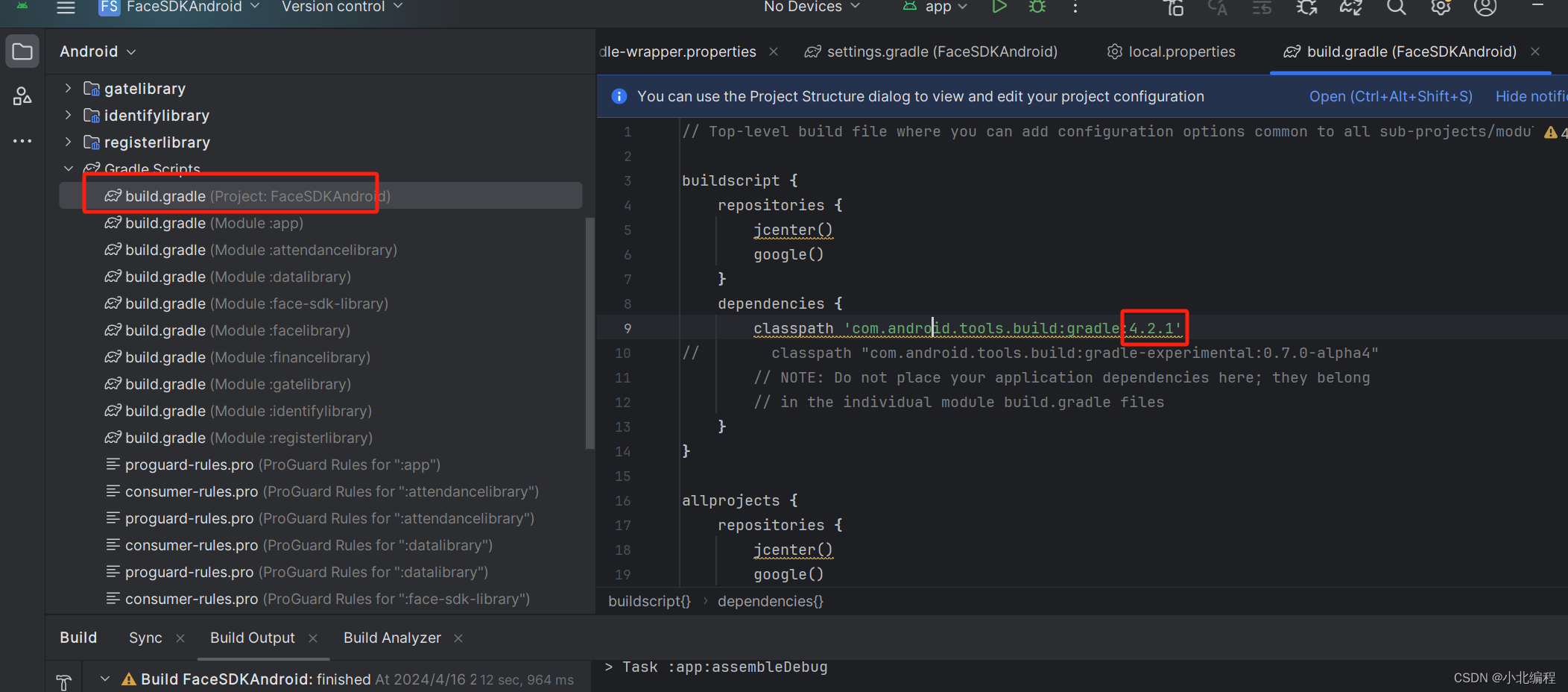
Task: Open Project tool window folder icon
Action: tap(22, 51)
